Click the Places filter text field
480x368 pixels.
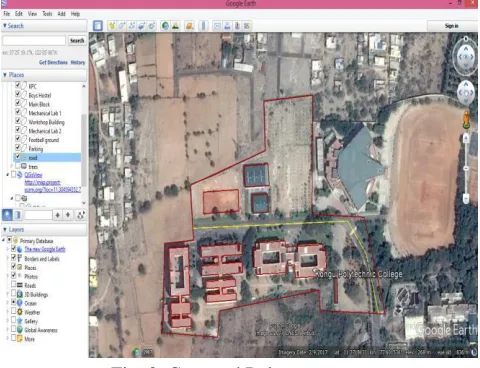(39, 215)
